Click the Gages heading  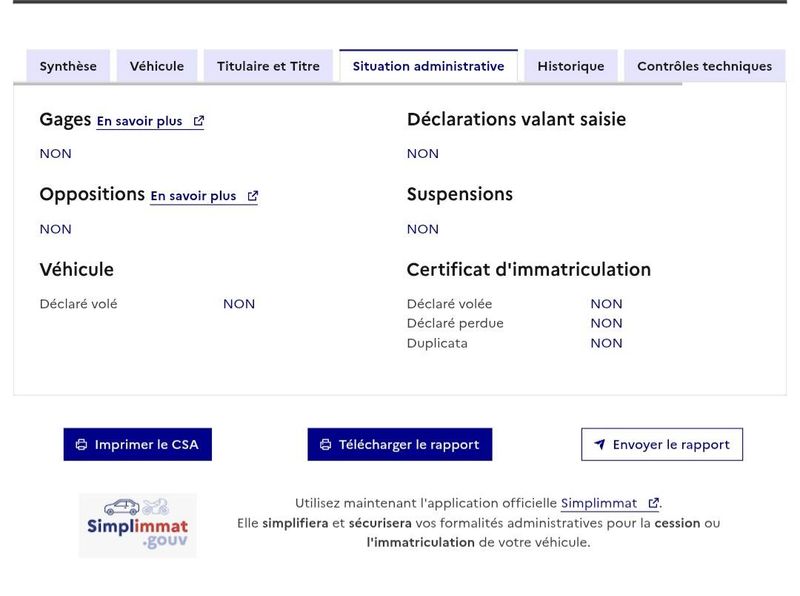[x=65, y=120]
